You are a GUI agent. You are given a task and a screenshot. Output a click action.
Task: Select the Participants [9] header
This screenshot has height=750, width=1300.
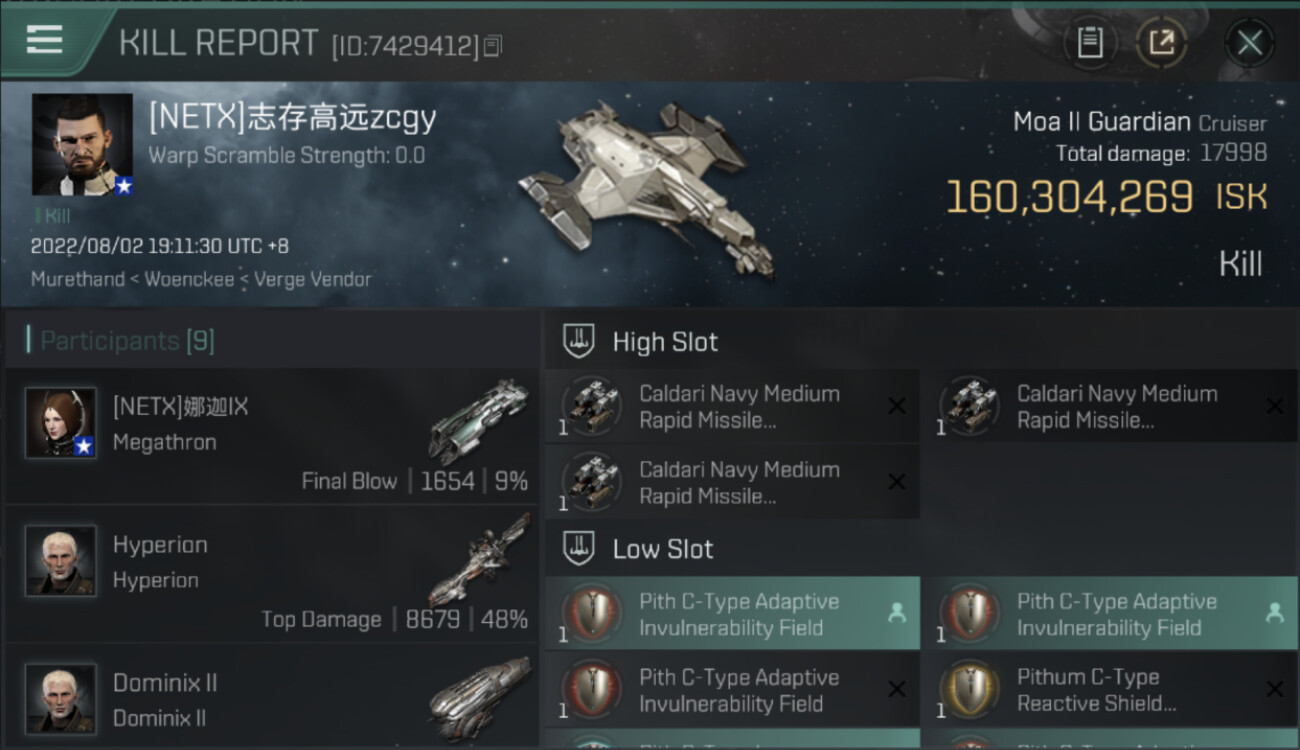[x=127, y=341]
